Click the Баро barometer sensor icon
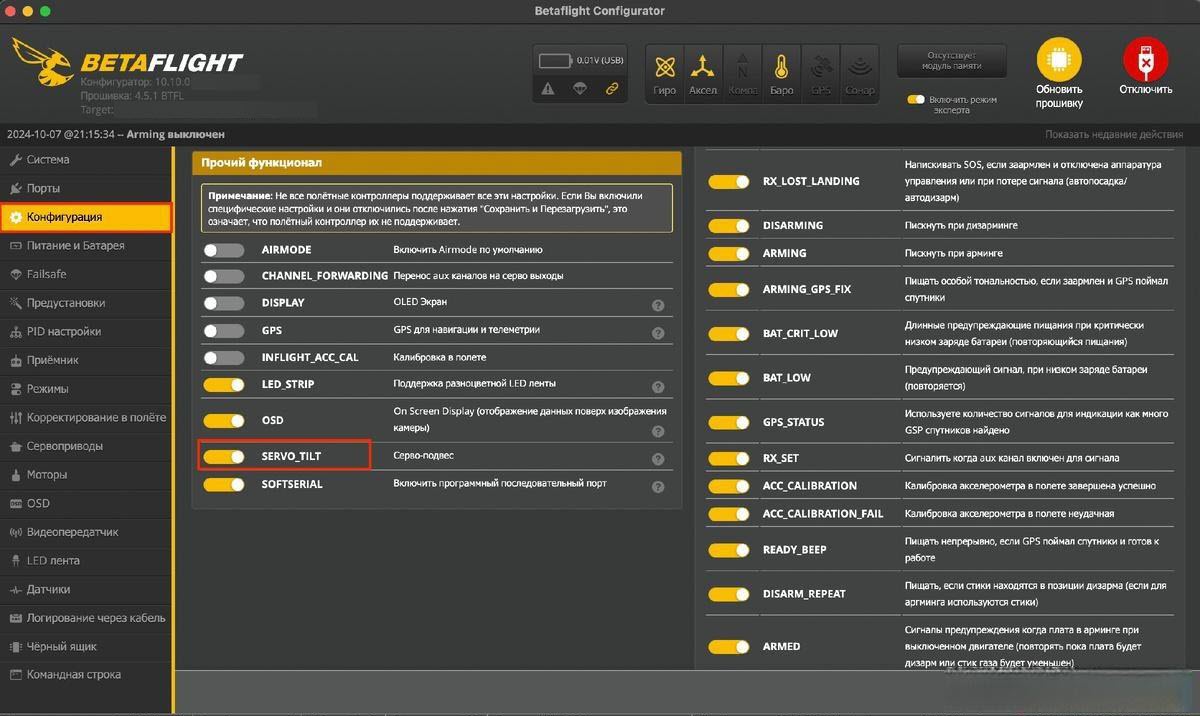1200x716 pixels. (781, 72)
